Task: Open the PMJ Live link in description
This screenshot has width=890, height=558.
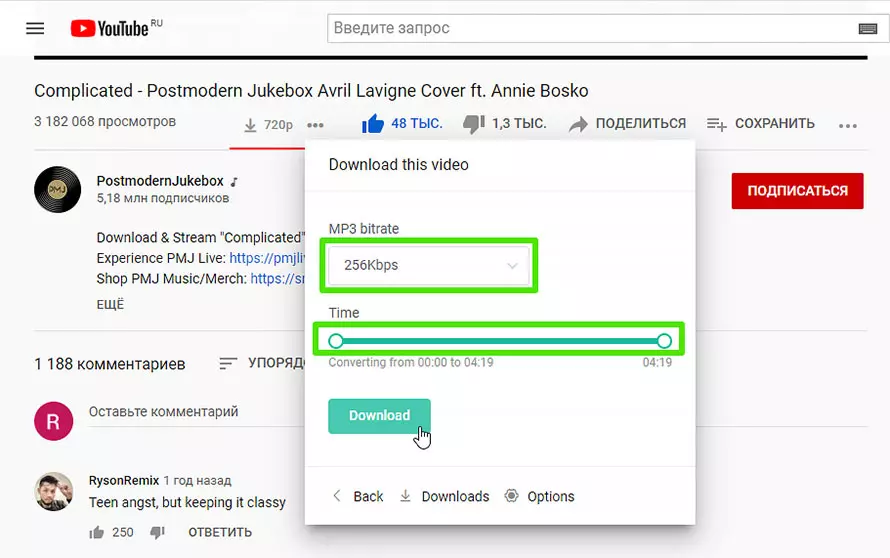Action: [x=267, y=258]
